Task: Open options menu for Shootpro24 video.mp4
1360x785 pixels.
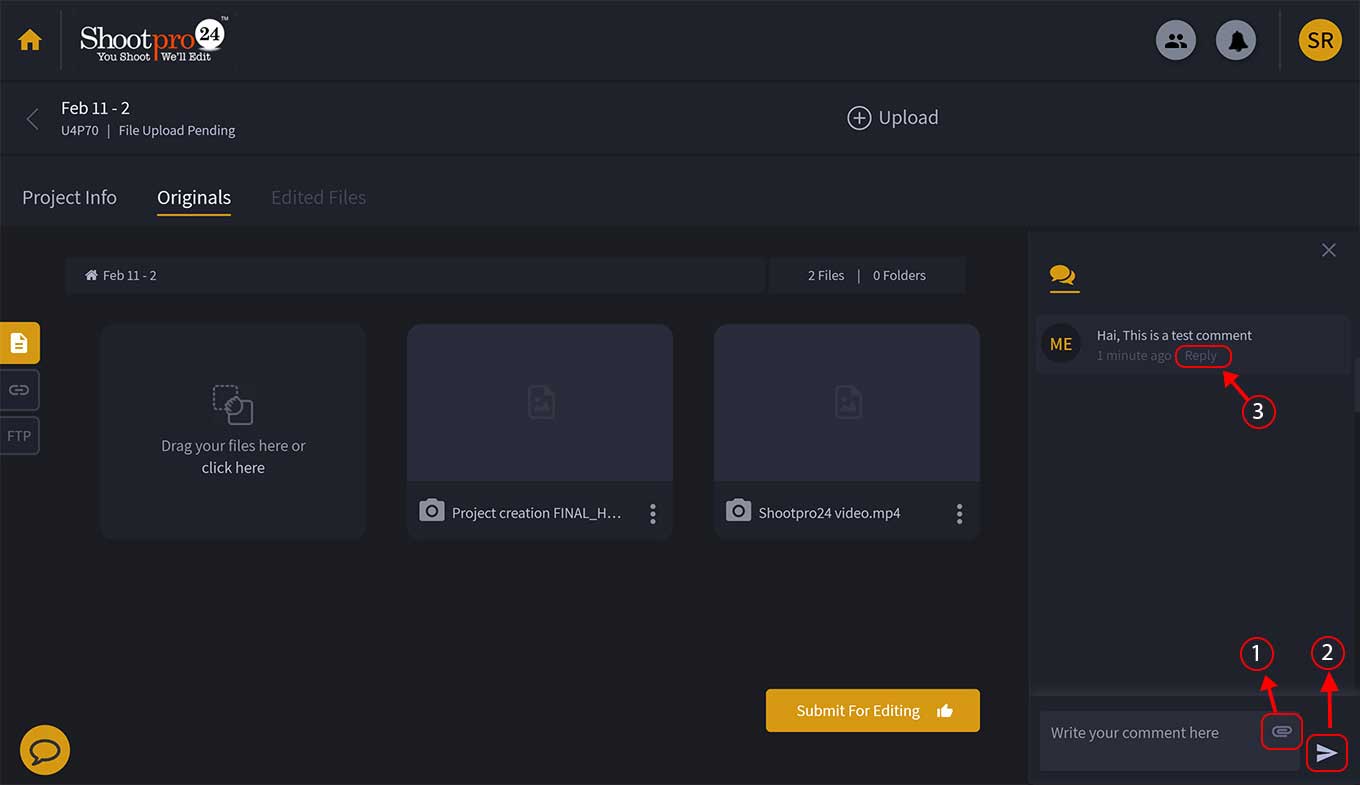Action: 959,513
